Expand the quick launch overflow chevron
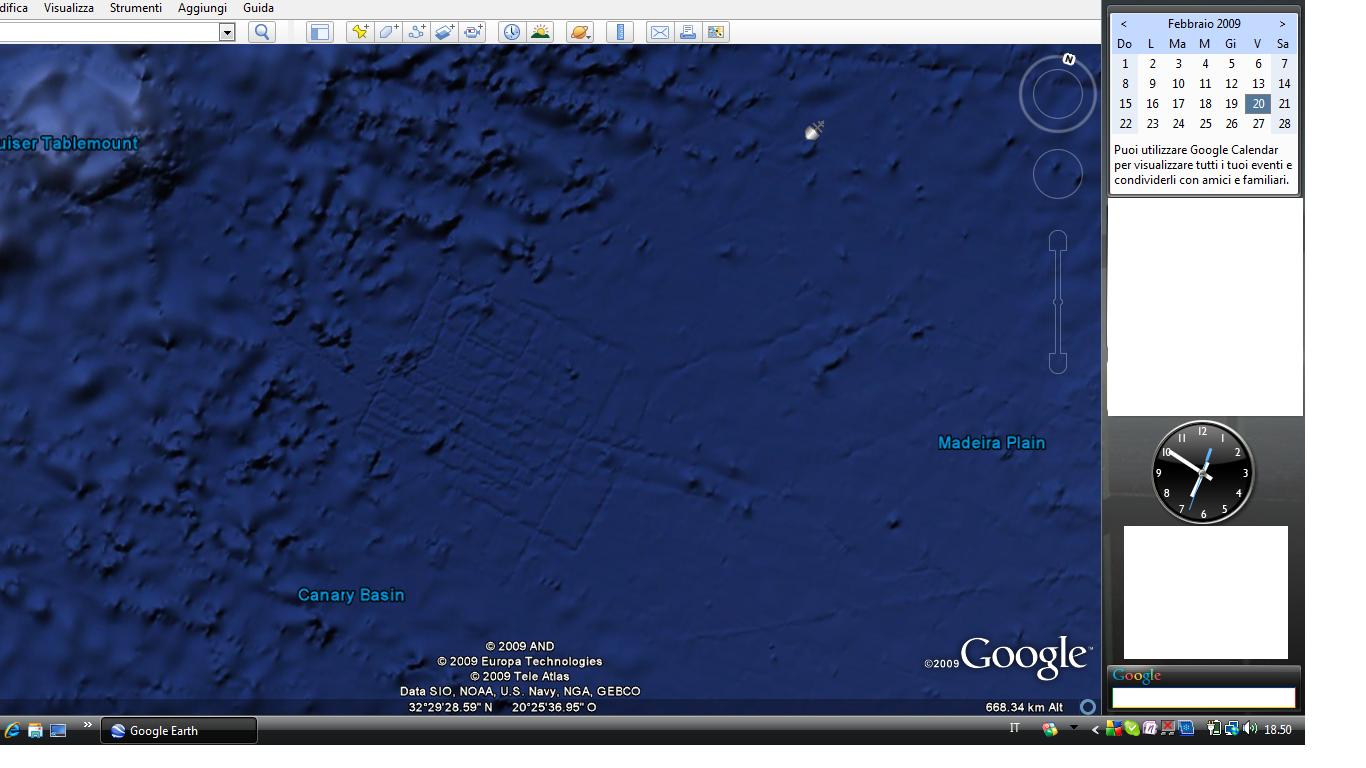 (x=87, y=725)
